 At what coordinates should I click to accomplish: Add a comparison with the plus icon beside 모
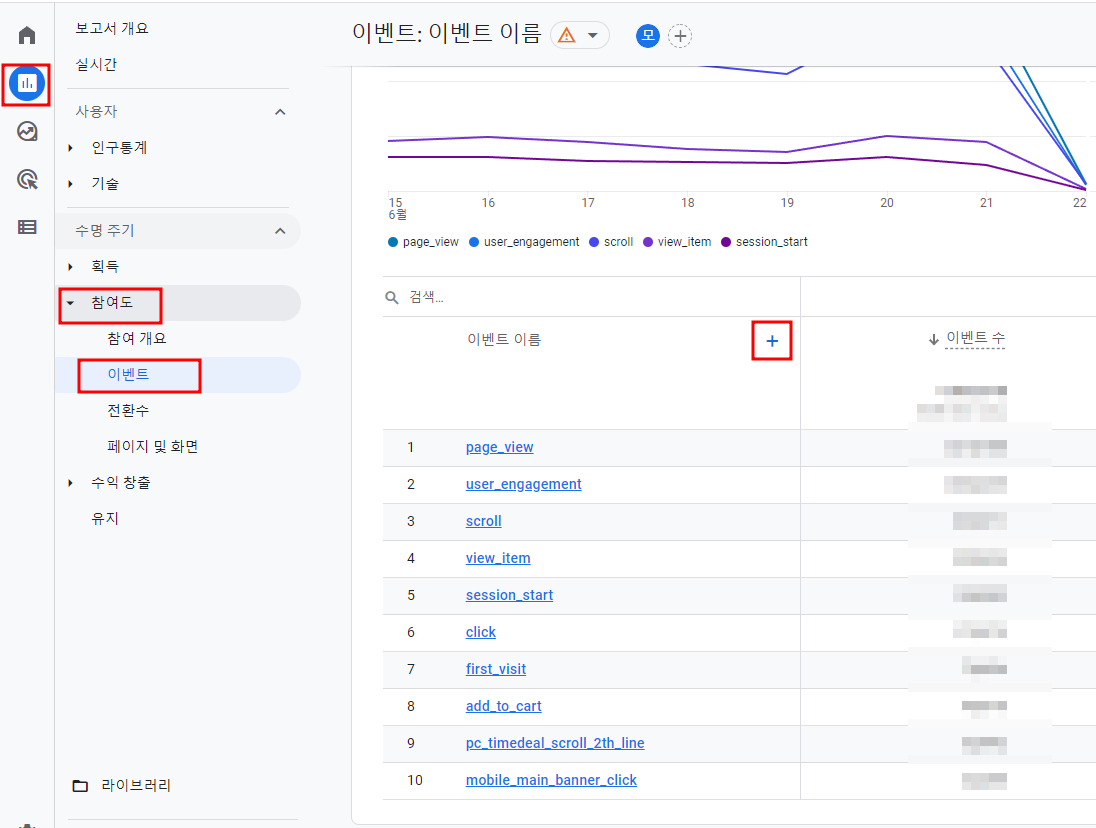680,35
